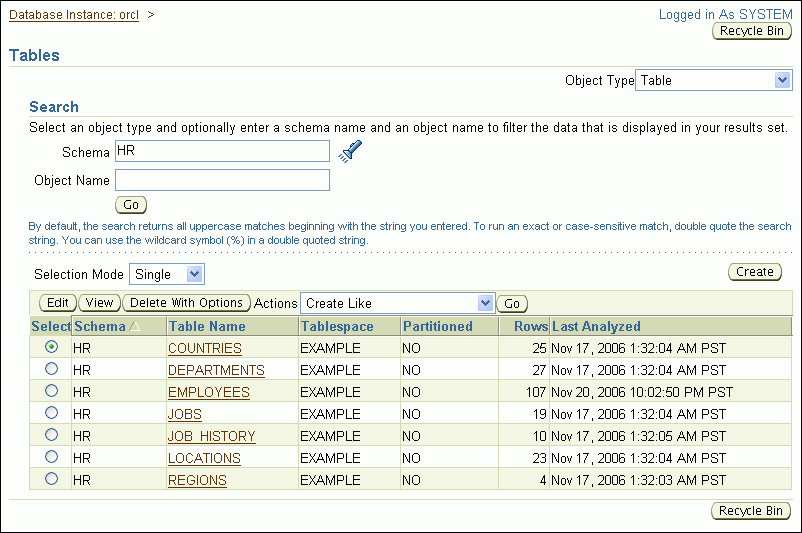Click the Edit button
This screenshot has height=533, width=802.
tap(58, 303)
